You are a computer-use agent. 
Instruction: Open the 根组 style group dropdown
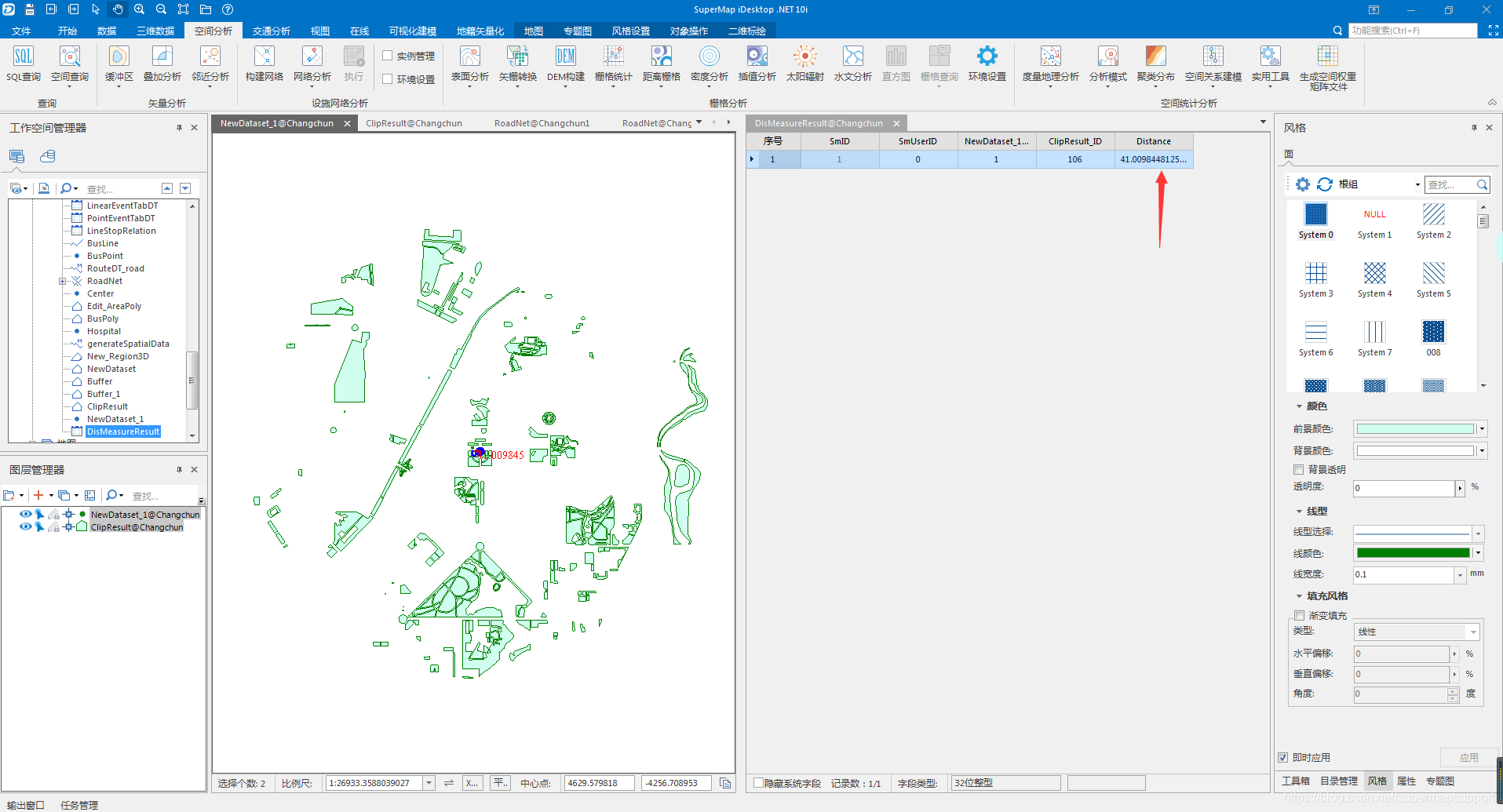(1417, 185)
